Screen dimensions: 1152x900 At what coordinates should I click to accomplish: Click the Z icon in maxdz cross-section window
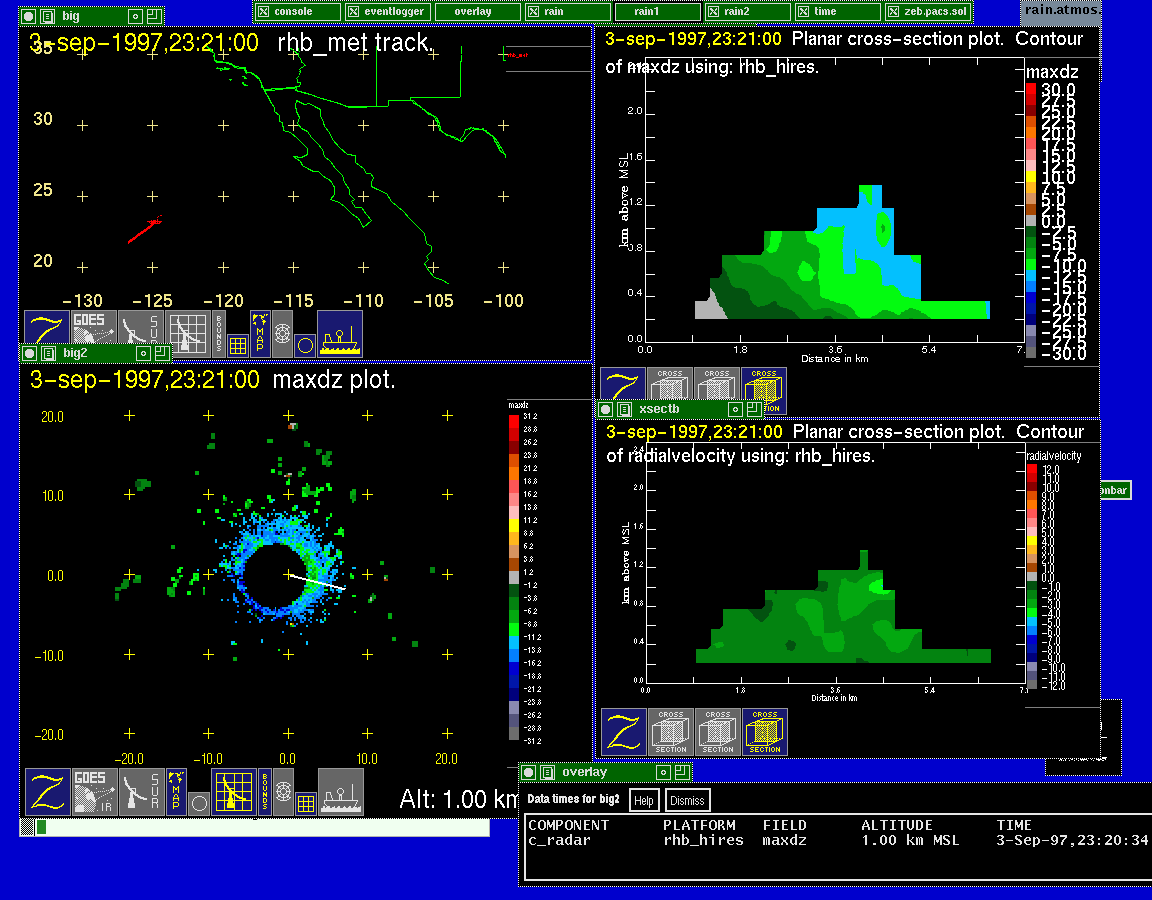(623, 390)
